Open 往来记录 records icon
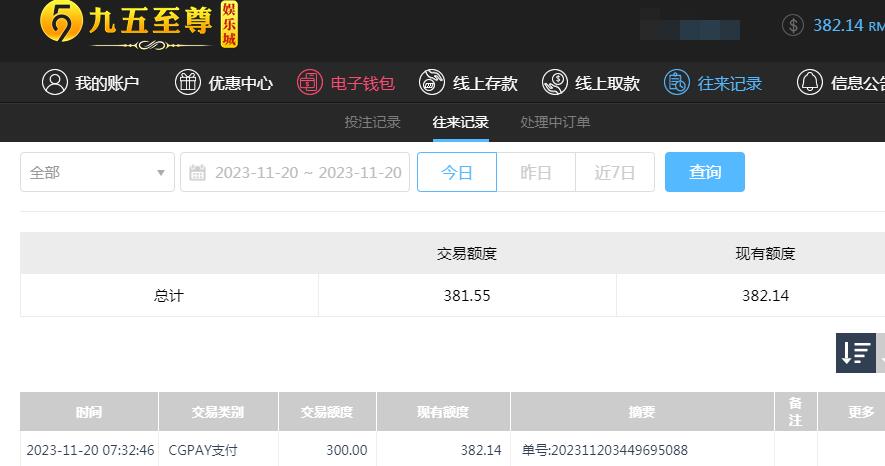Image resolution: width=885 pixels, height=466 pixels. 677,82
